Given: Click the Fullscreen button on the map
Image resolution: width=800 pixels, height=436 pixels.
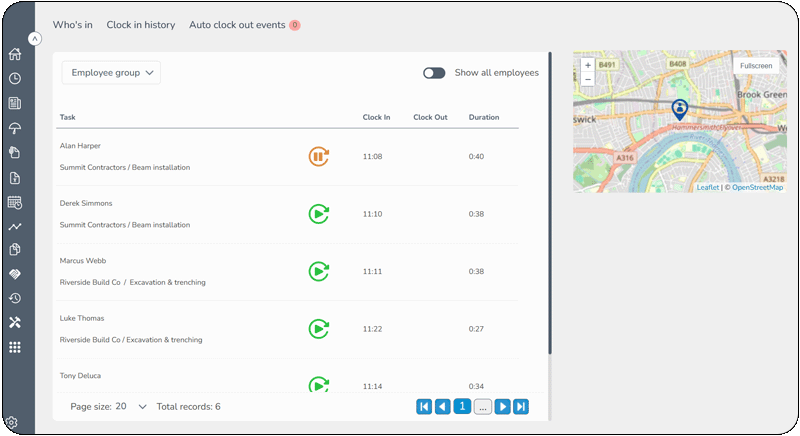Looking at the screenshot, I should pos(756,66).
